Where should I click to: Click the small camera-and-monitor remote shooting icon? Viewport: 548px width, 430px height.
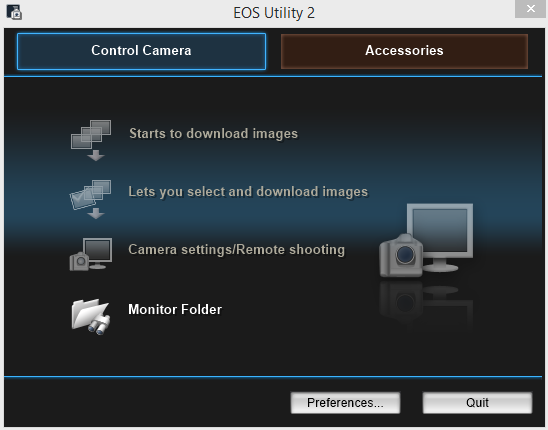point(91,254)
